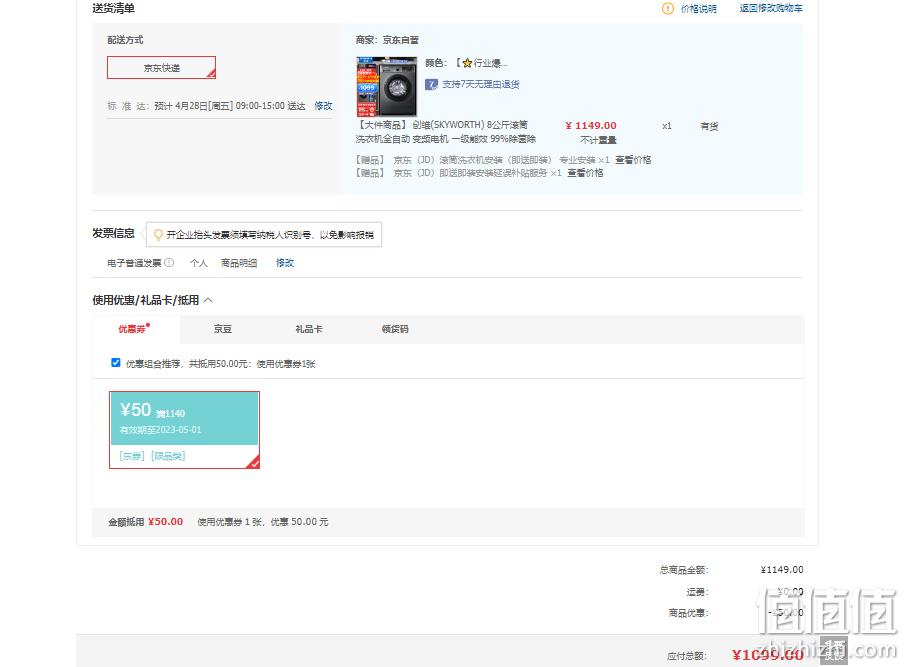
Task: Click the x1 quantity text
Action: pos(667,125)
